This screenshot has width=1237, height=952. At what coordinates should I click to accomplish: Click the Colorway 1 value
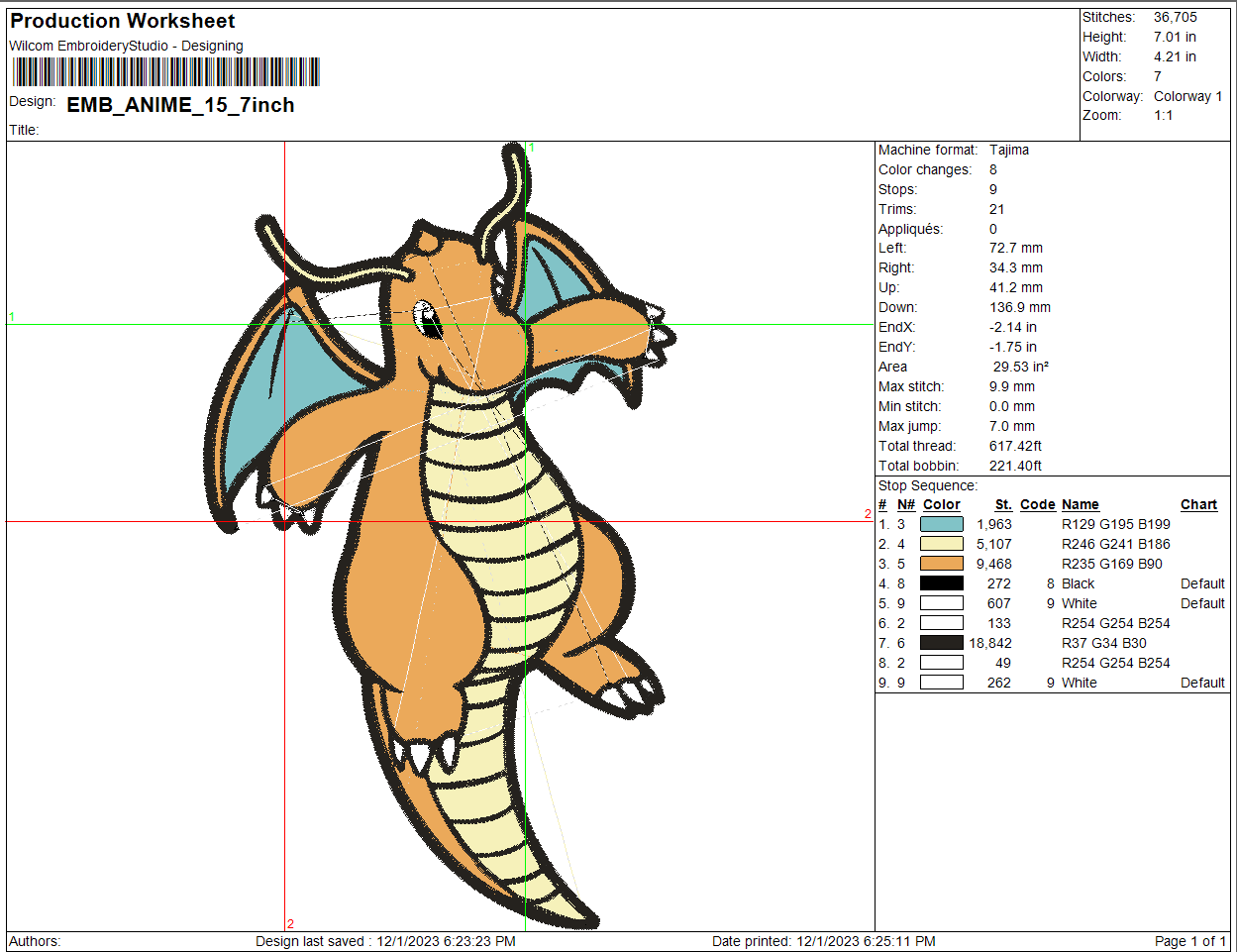click(x=1187, y=96)
